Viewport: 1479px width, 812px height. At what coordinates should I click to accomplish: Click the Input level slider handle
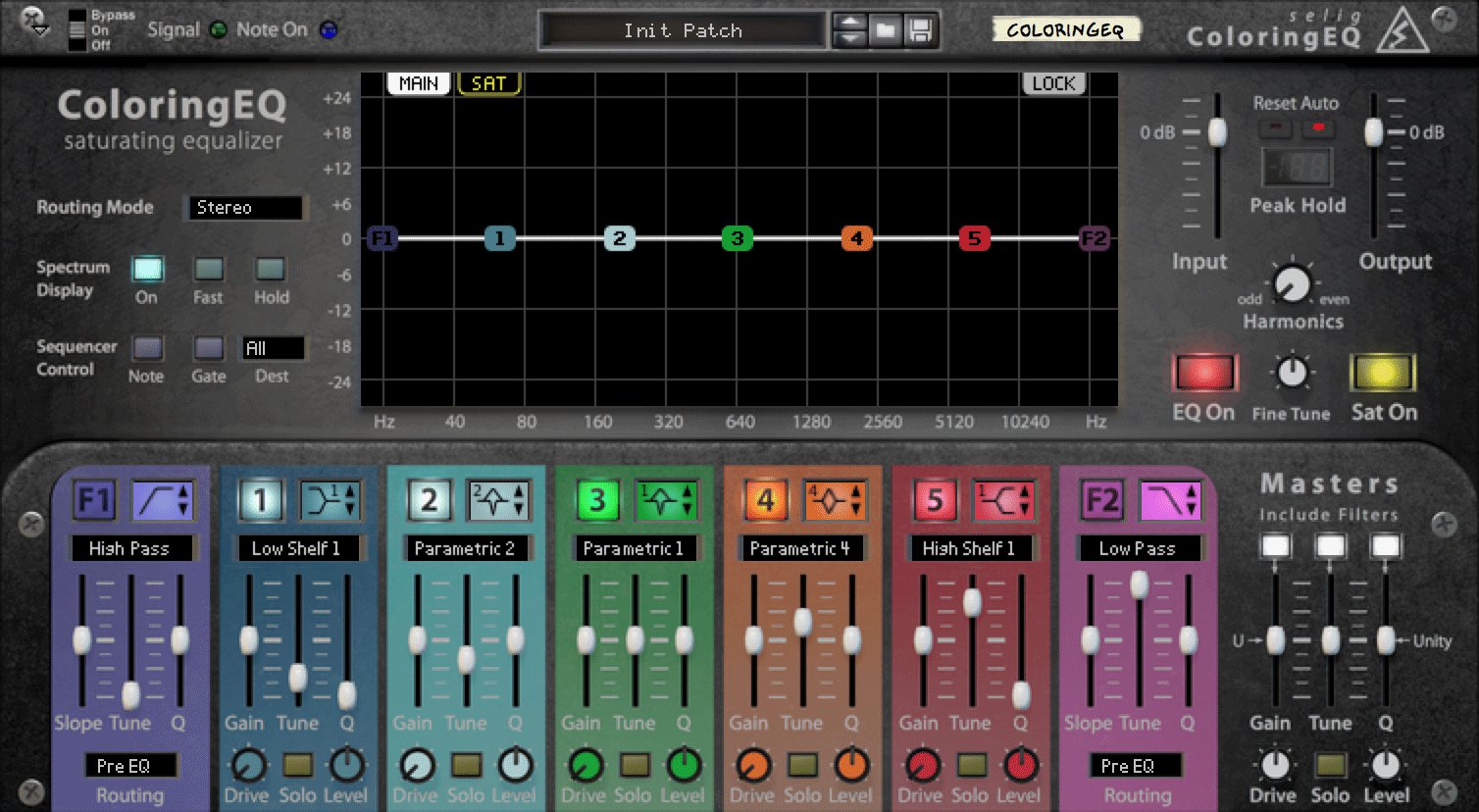tap(1217, 131)
